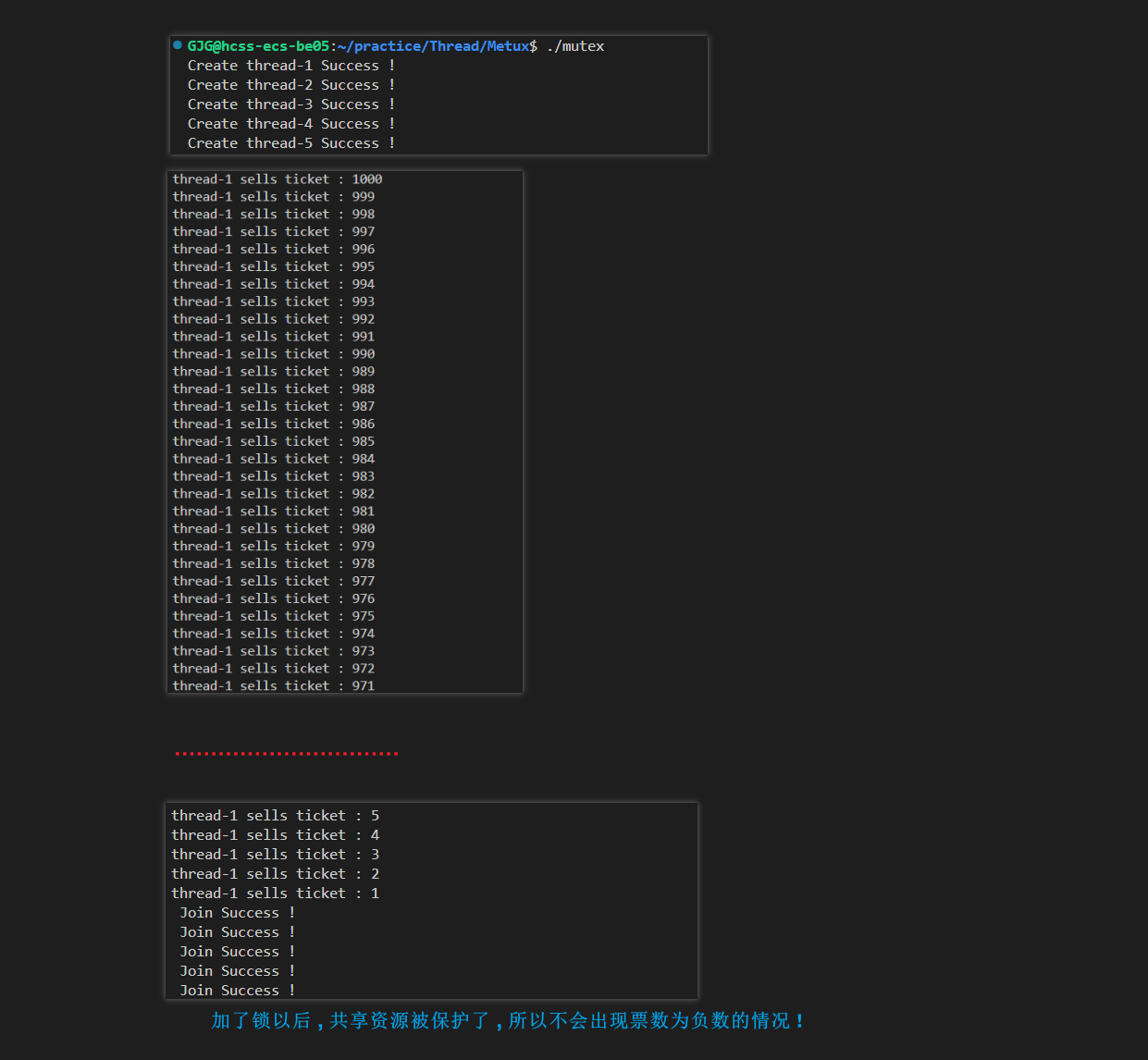Click line 'thread-1 sells ticket : 985'
Viewport: 1148px width, 1060px height.
coord(274,442)
